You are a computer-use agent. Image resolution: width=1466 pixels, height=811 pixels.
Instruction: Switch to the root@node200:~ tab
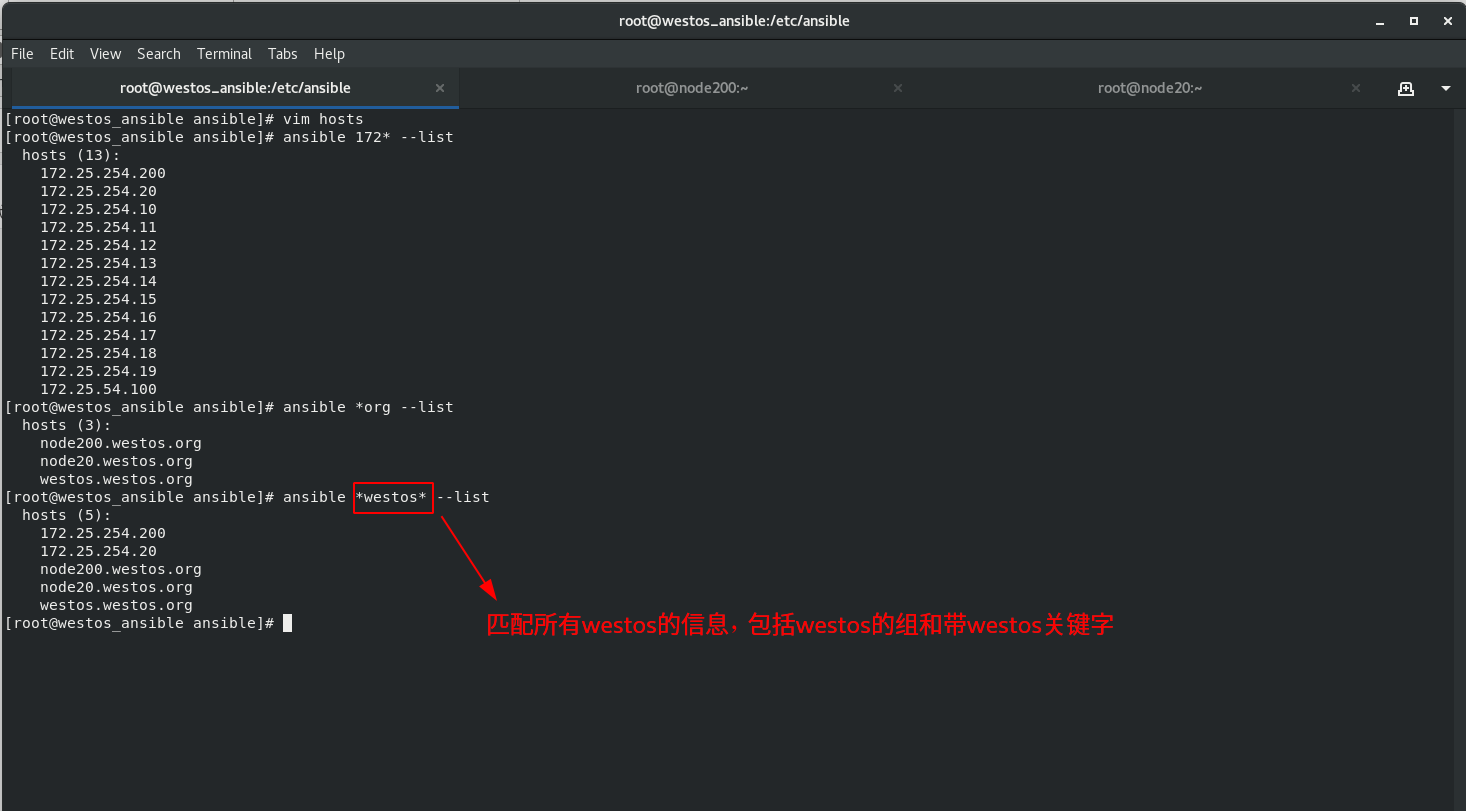[692, 88]
